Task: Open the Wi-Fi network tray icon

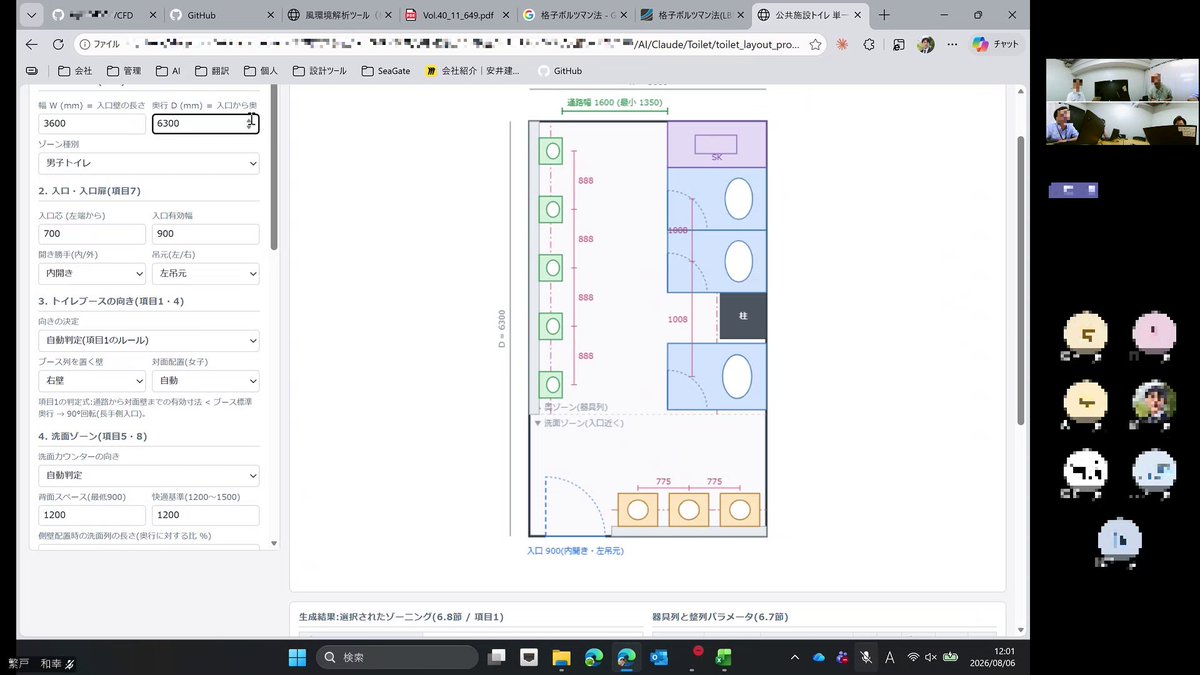Action: (x=913, y=657)
